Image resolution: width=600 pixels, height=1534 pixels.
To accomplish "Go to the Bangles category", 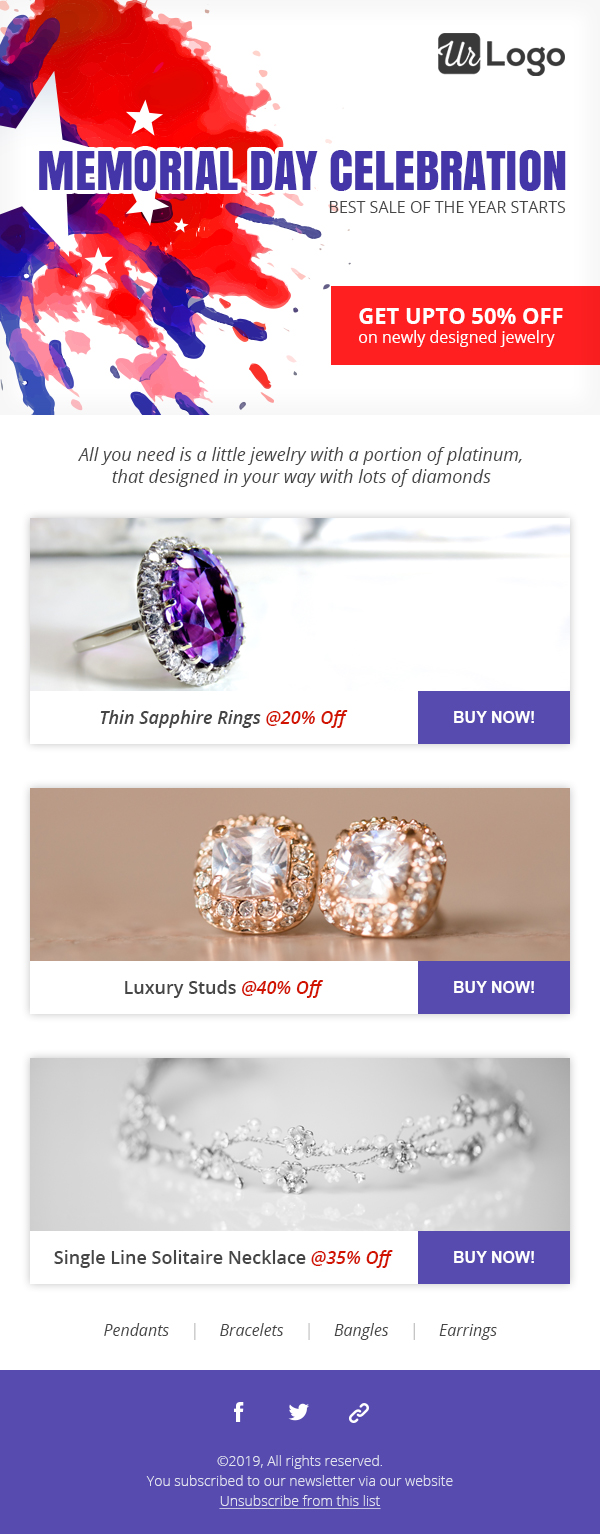I will point(361,1330).
